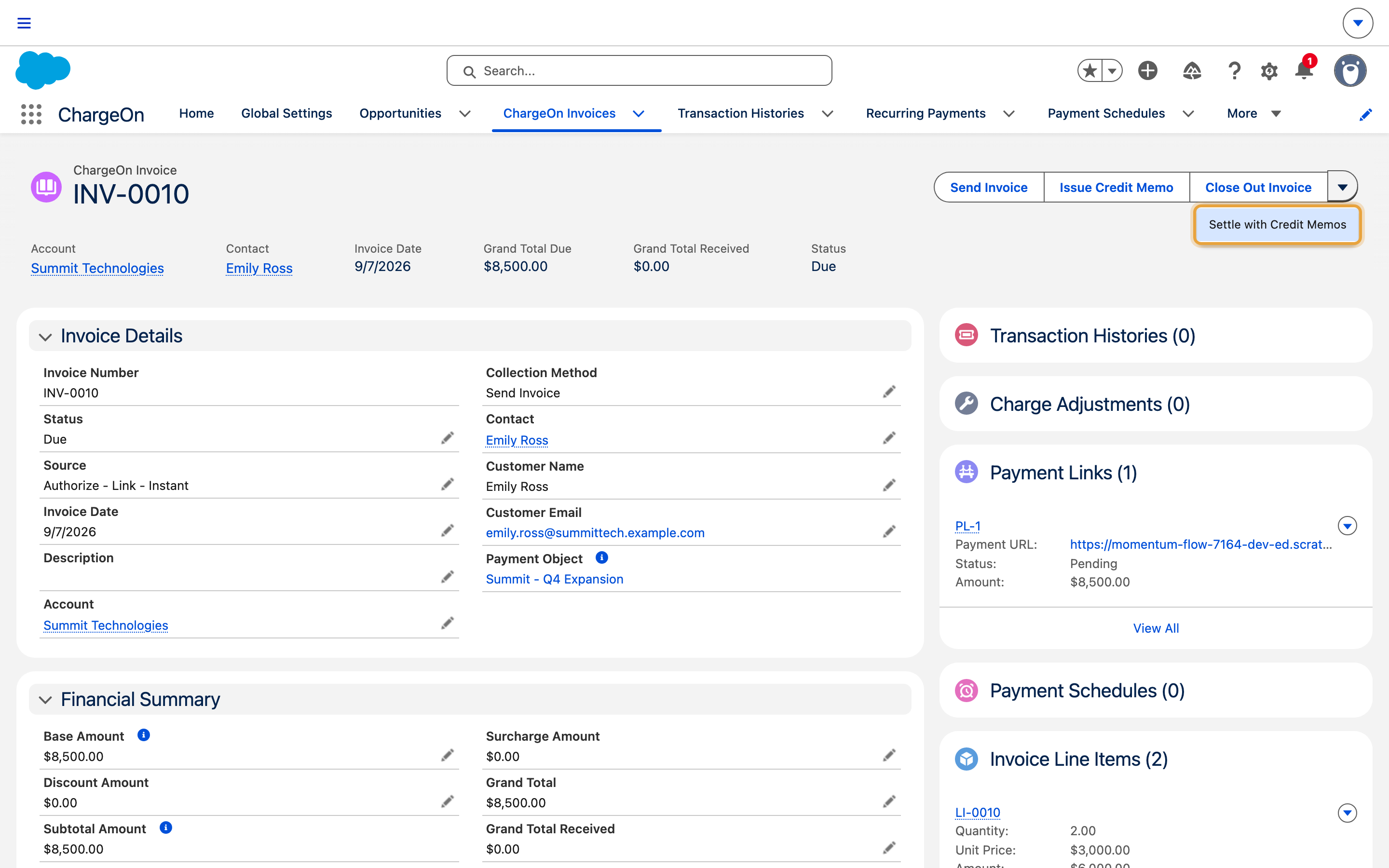Click the Invoice Line Items cube icon
The width and height of the screenshot is (1389, 868).
click(x=967, y=759)
